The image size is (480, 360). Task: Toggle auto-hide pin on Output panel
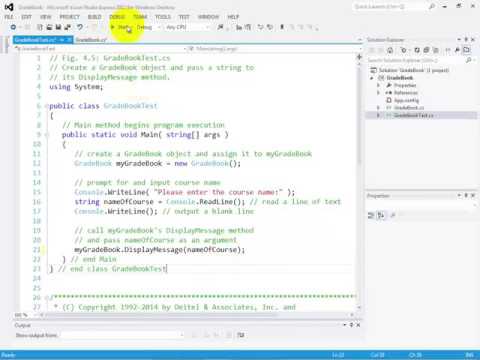(x=351, y=325)
